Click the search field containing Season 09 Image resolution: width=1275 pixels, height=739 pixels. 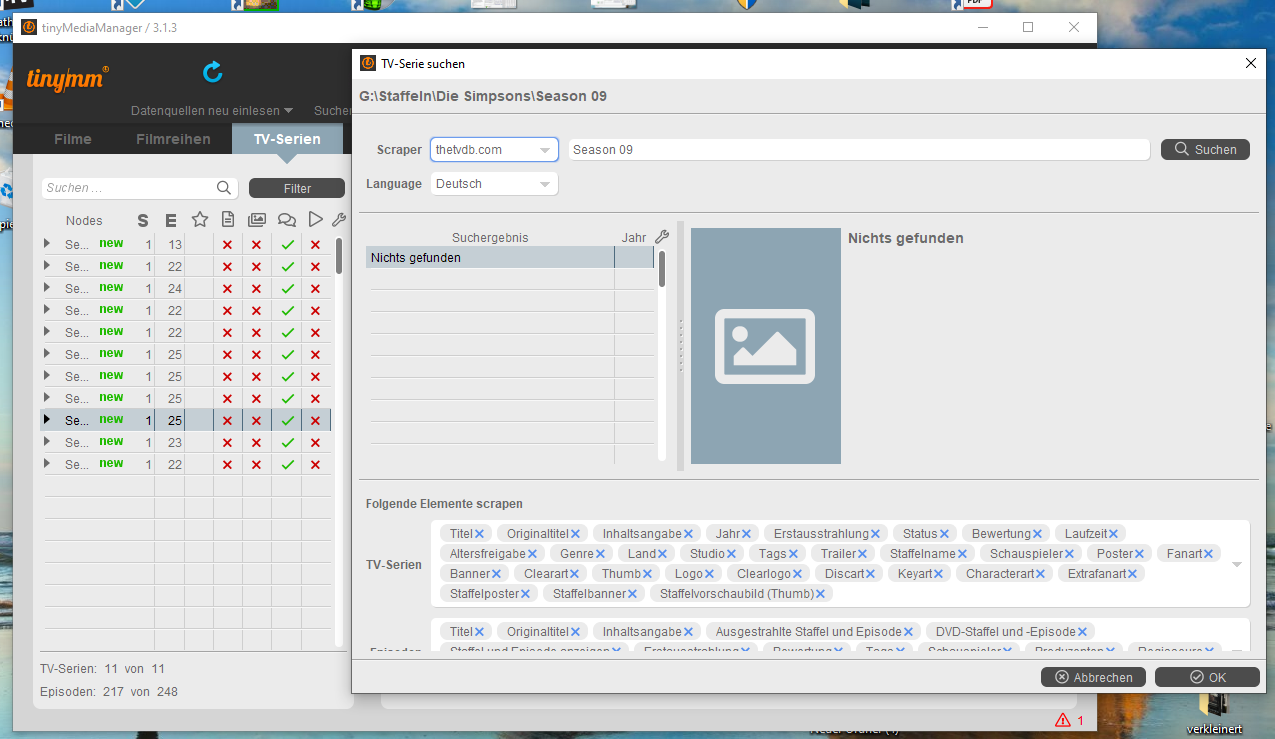(859, 150)
